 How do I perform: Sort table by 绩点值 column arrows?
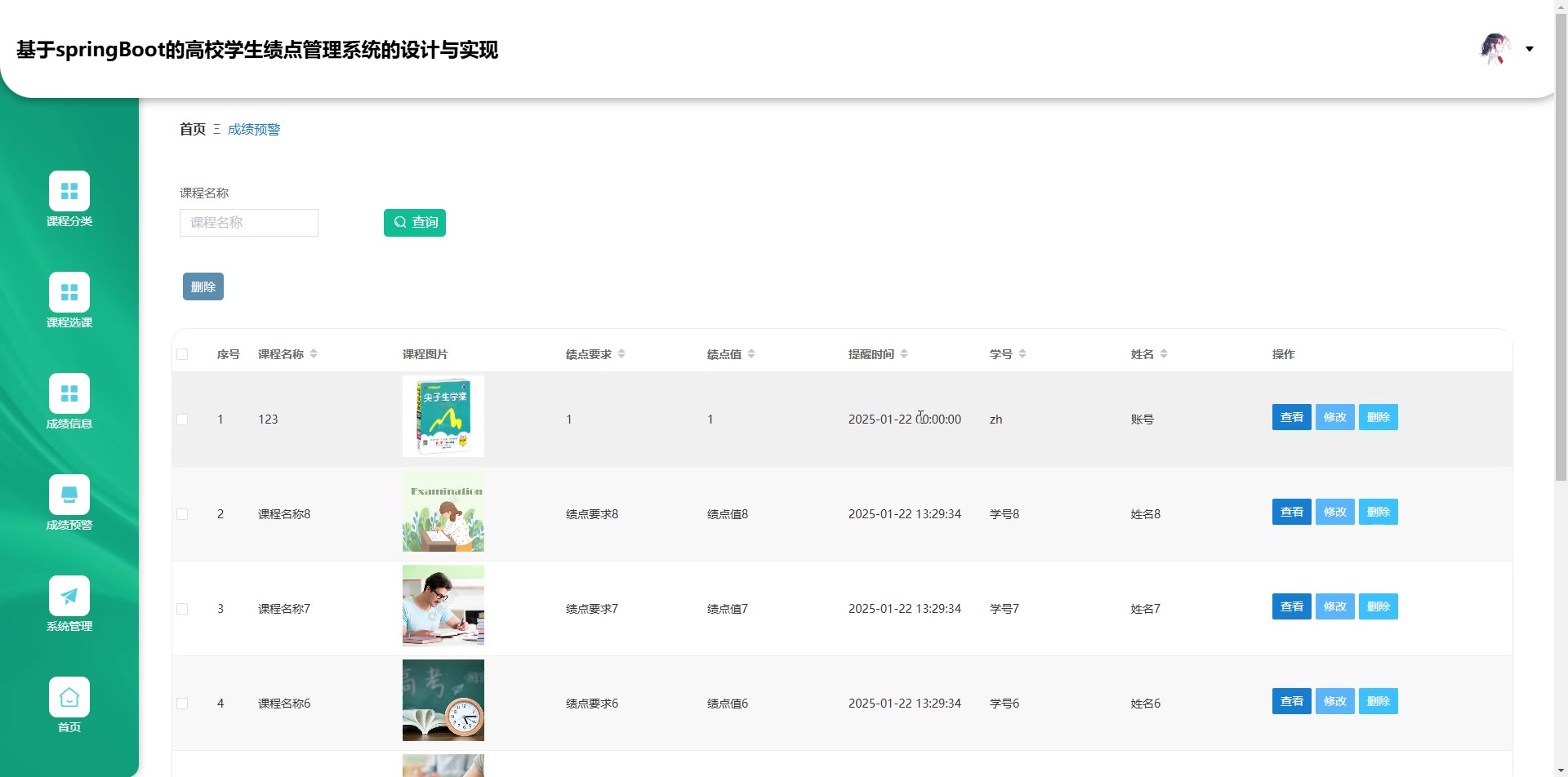(x=751, y=354)
